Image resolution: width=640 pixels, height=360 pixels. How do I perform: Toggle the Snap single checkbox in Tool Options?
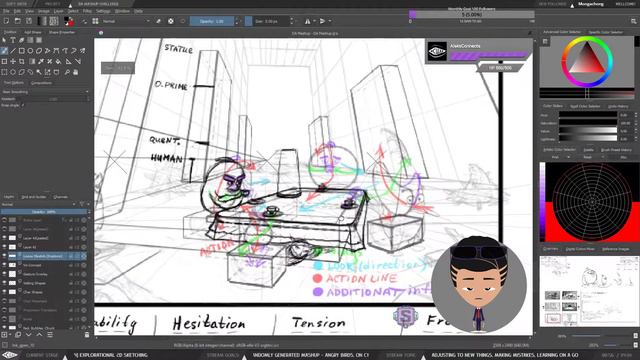(x=23, y=105)
